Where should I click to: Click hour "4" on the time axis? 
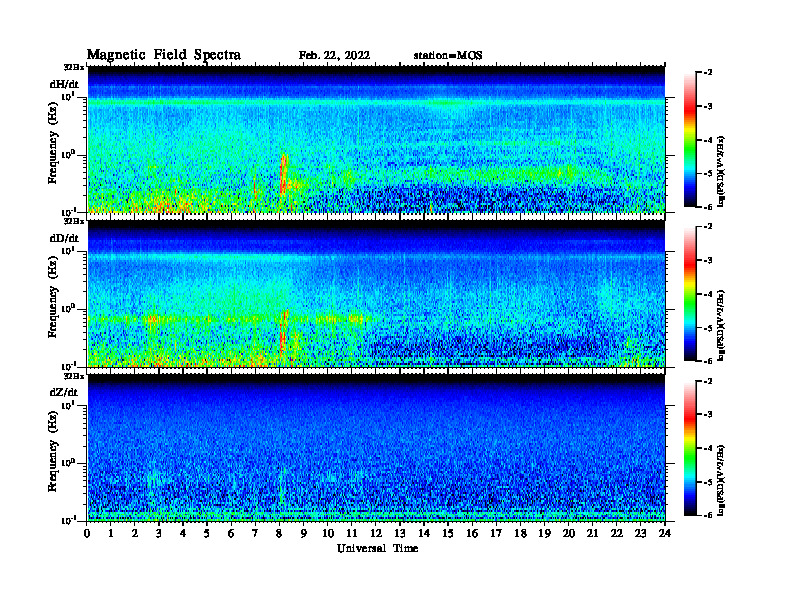coord(183,534)
